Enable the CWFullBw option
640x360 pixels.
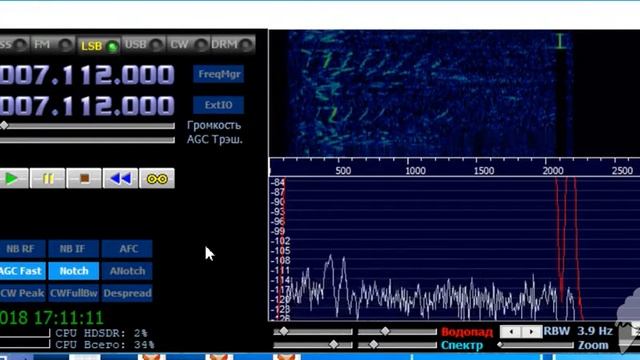point(73,293)
